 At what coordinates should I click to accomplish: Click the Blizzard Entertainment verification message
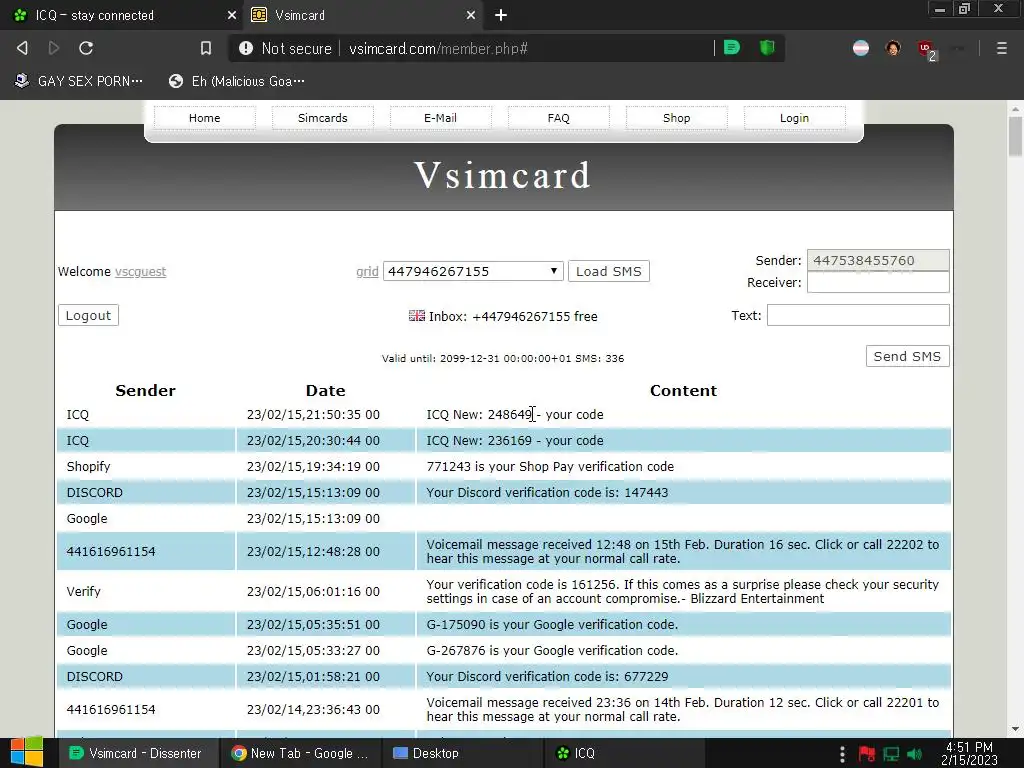(682, 591)
